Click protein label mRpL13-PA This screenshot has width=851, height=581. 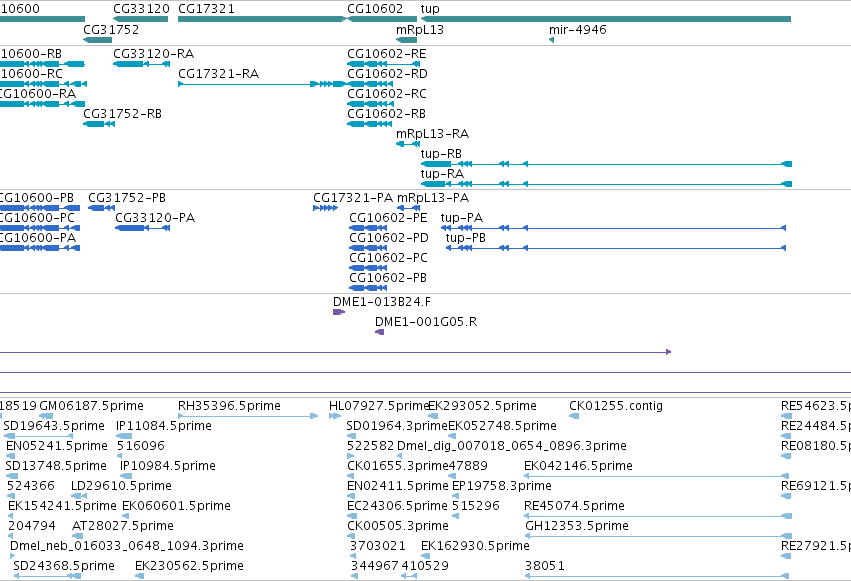pos(433,198)
